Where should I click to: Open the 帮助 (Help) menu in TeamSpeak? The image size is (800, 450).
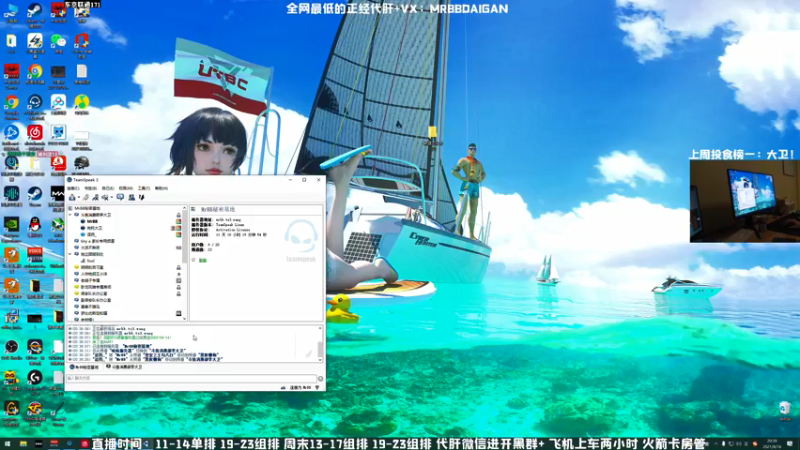[x=161, y=188]
